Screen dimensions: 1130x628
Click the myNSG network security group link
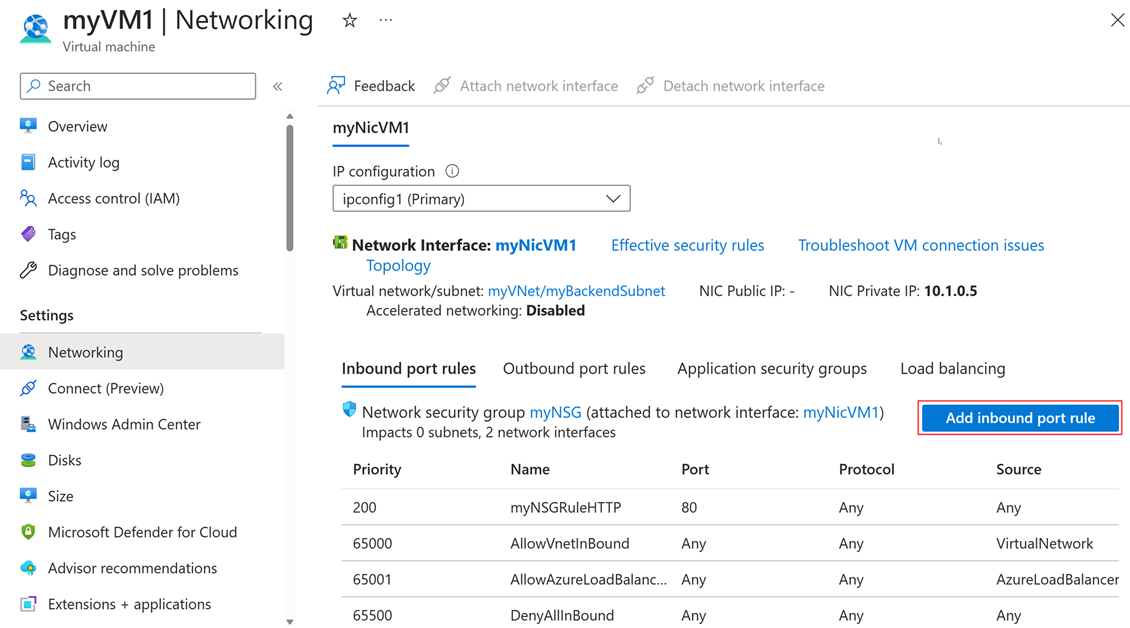[x=555, y=412]
